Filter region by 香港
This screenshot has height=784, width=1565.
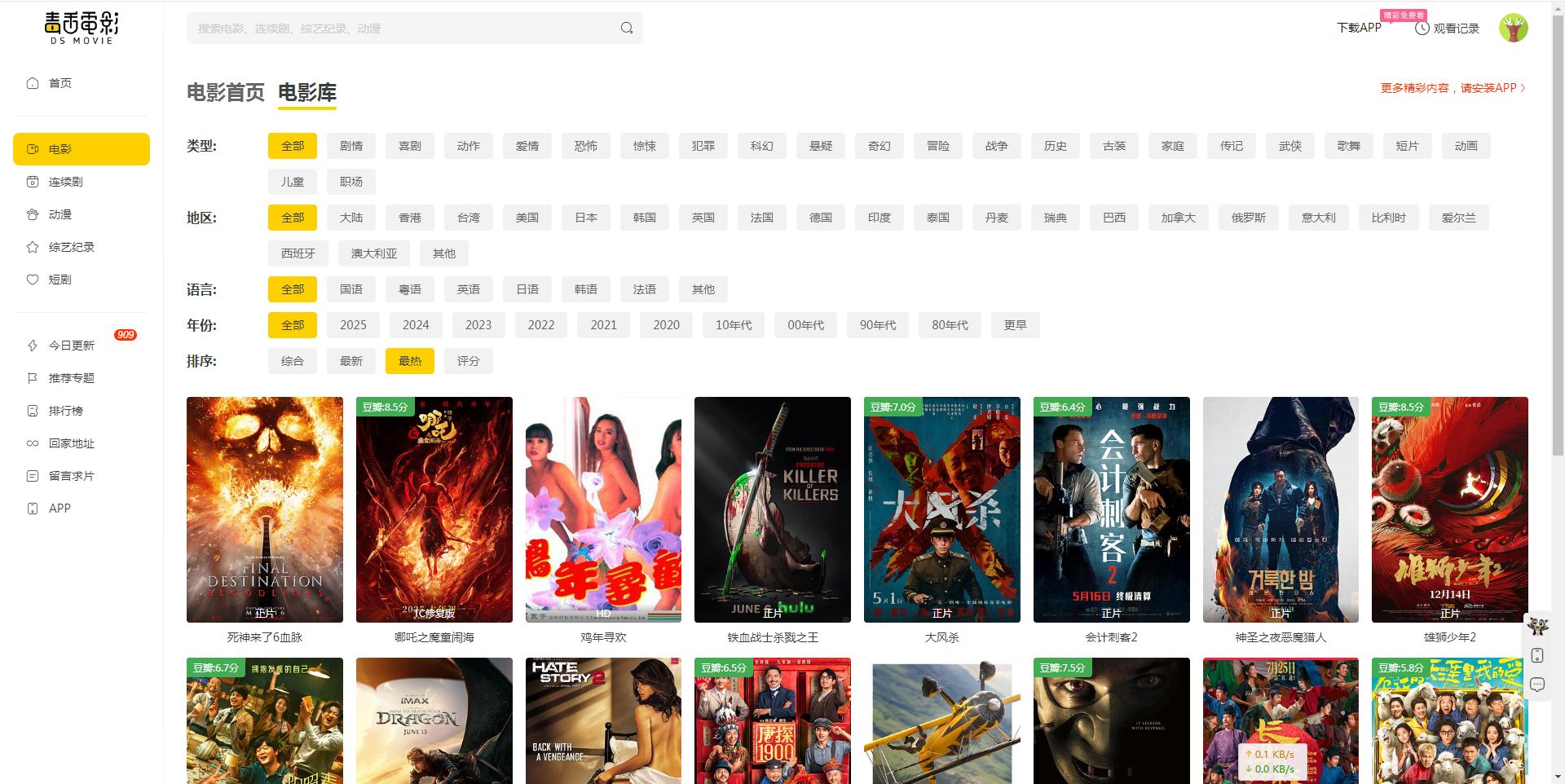[410, 218]
